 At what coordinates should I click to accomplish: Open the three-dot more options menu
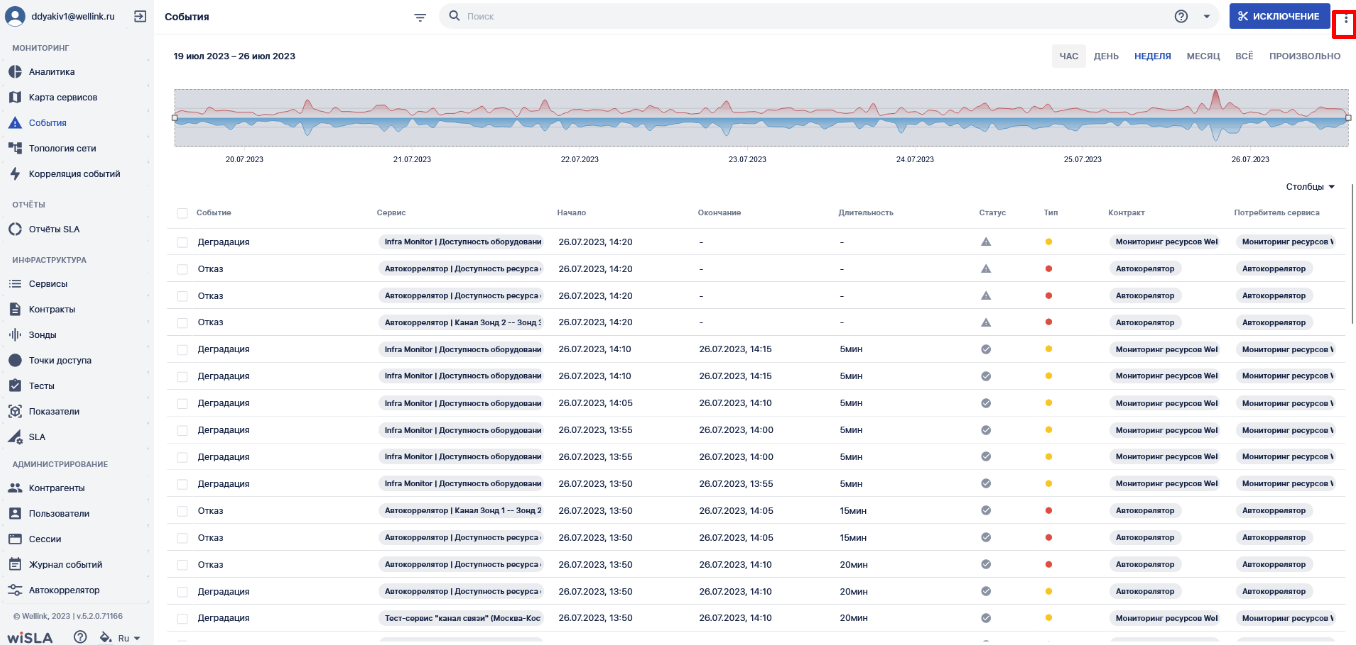(x=1345, y=18)
